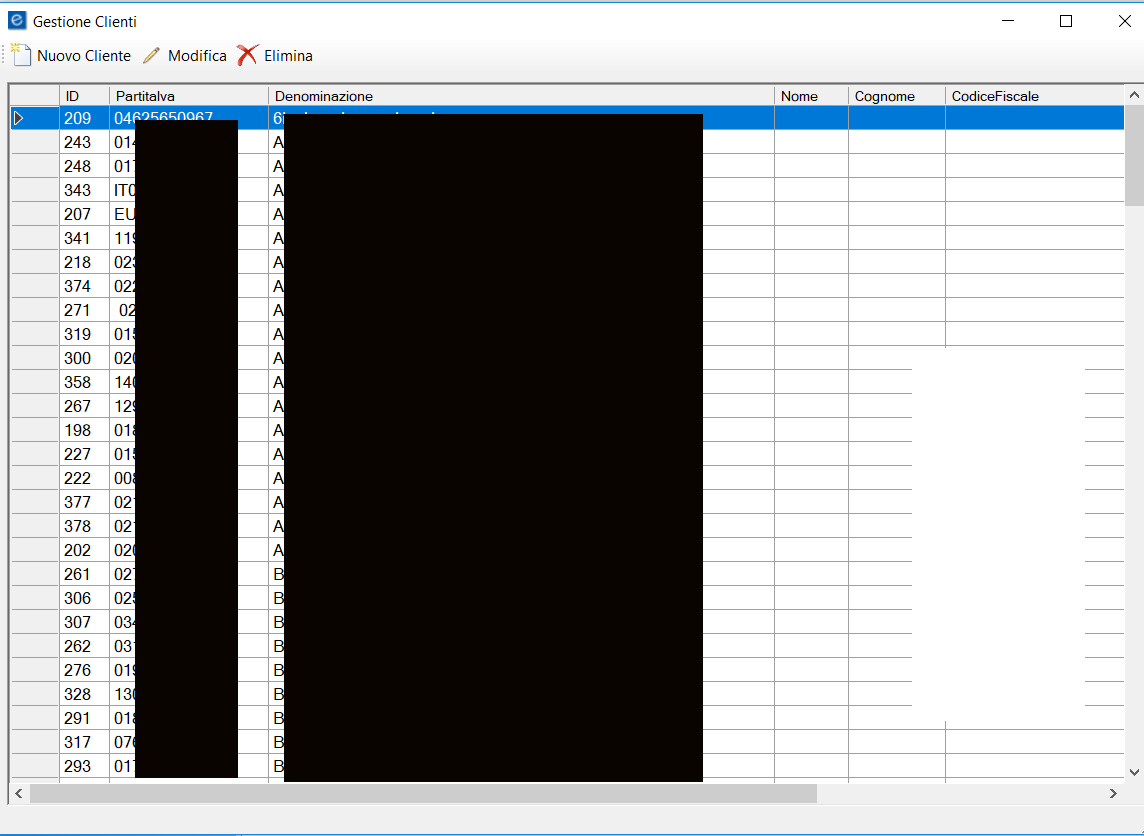Sort by the ID column header

click(x=85, y=96)
